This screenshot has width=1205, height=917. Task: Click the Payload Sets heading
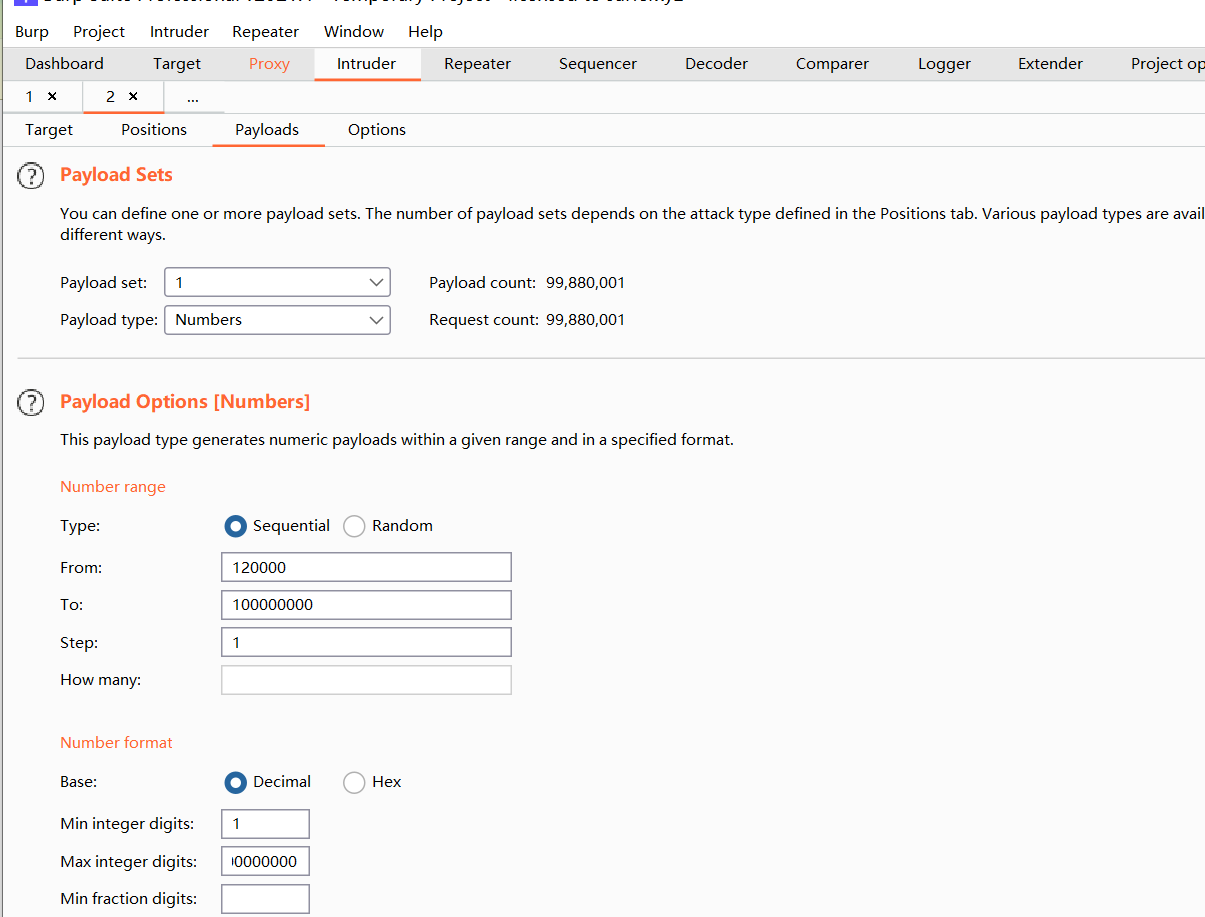[x=116, y=175]
